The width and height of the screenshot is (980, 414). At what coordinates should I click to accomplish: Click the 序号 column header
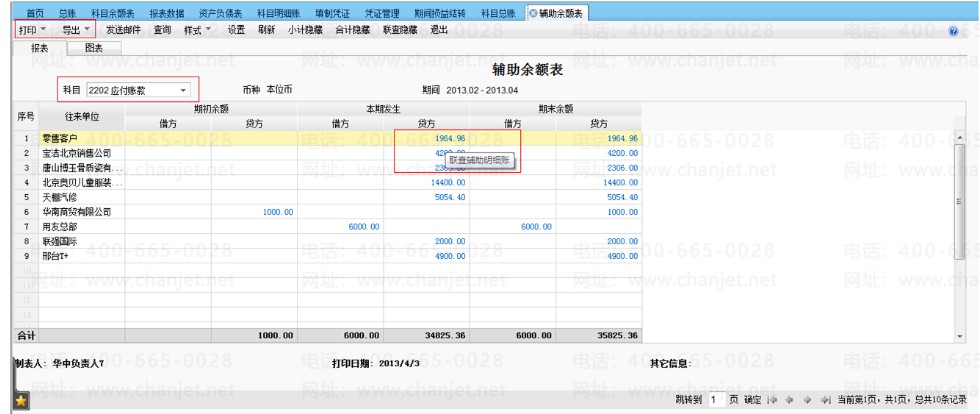click(26, 116)
